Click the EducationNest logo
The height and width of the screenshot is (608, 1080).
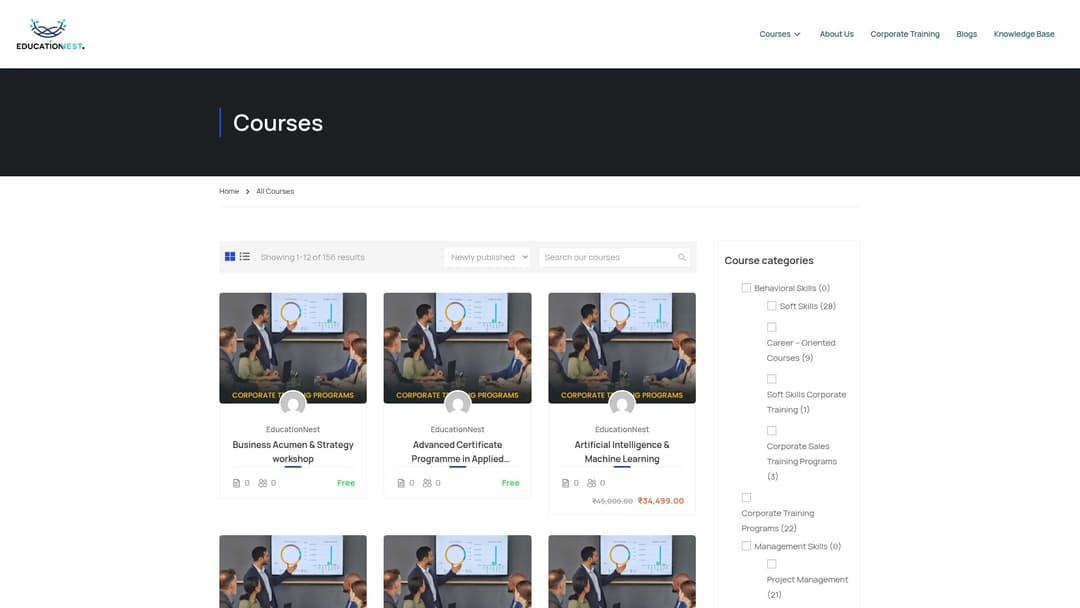point(50,34)
